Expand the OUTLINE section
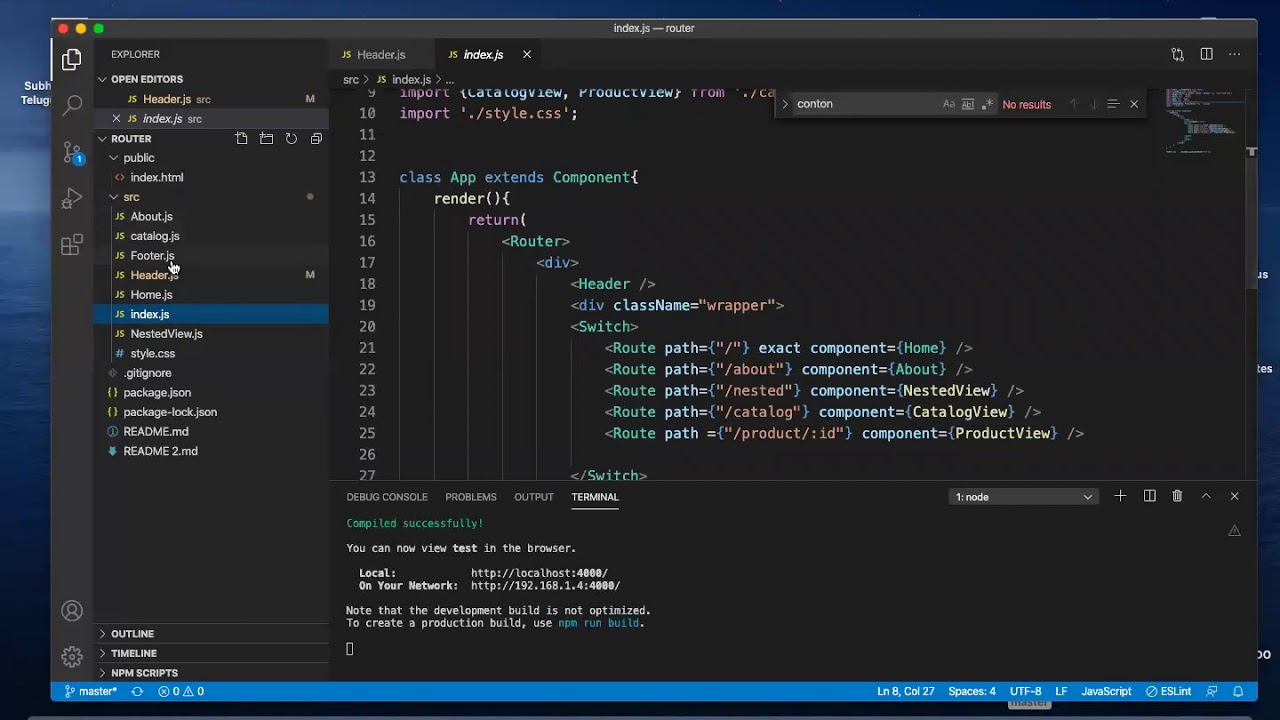 tap(132, 634)
